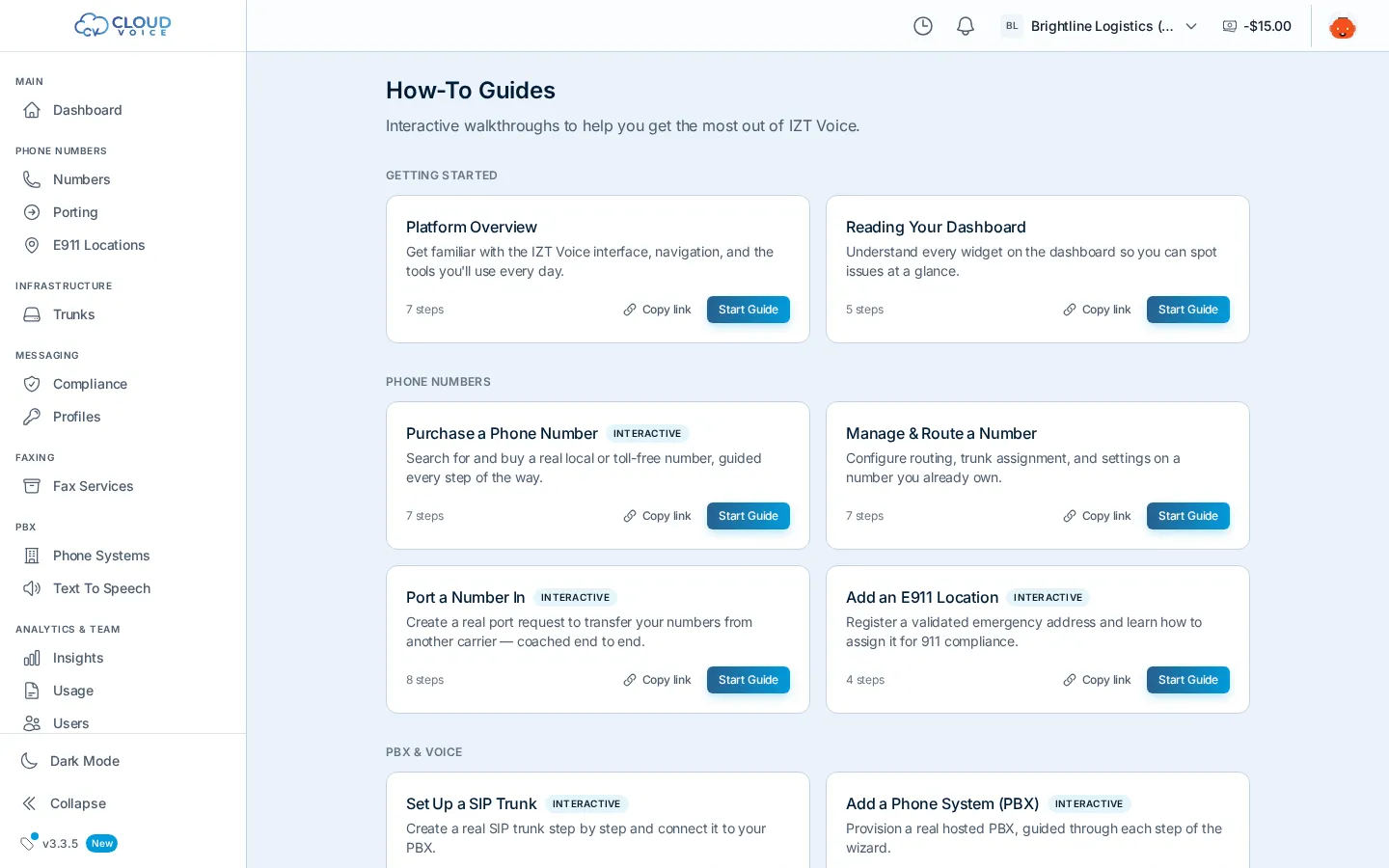
Task: Click the Fax Services sidebar label
Action: pos(94,486)
